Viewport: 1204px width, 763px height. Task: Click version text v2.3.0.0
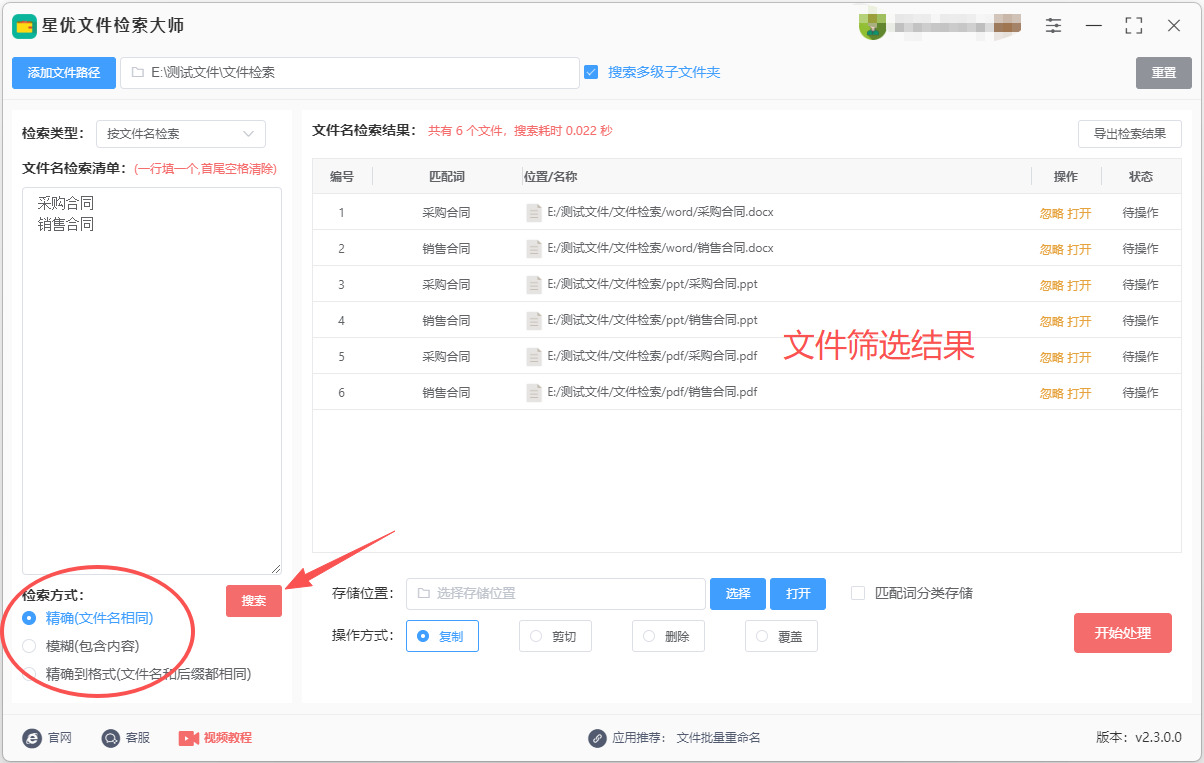coord(1158,738)
